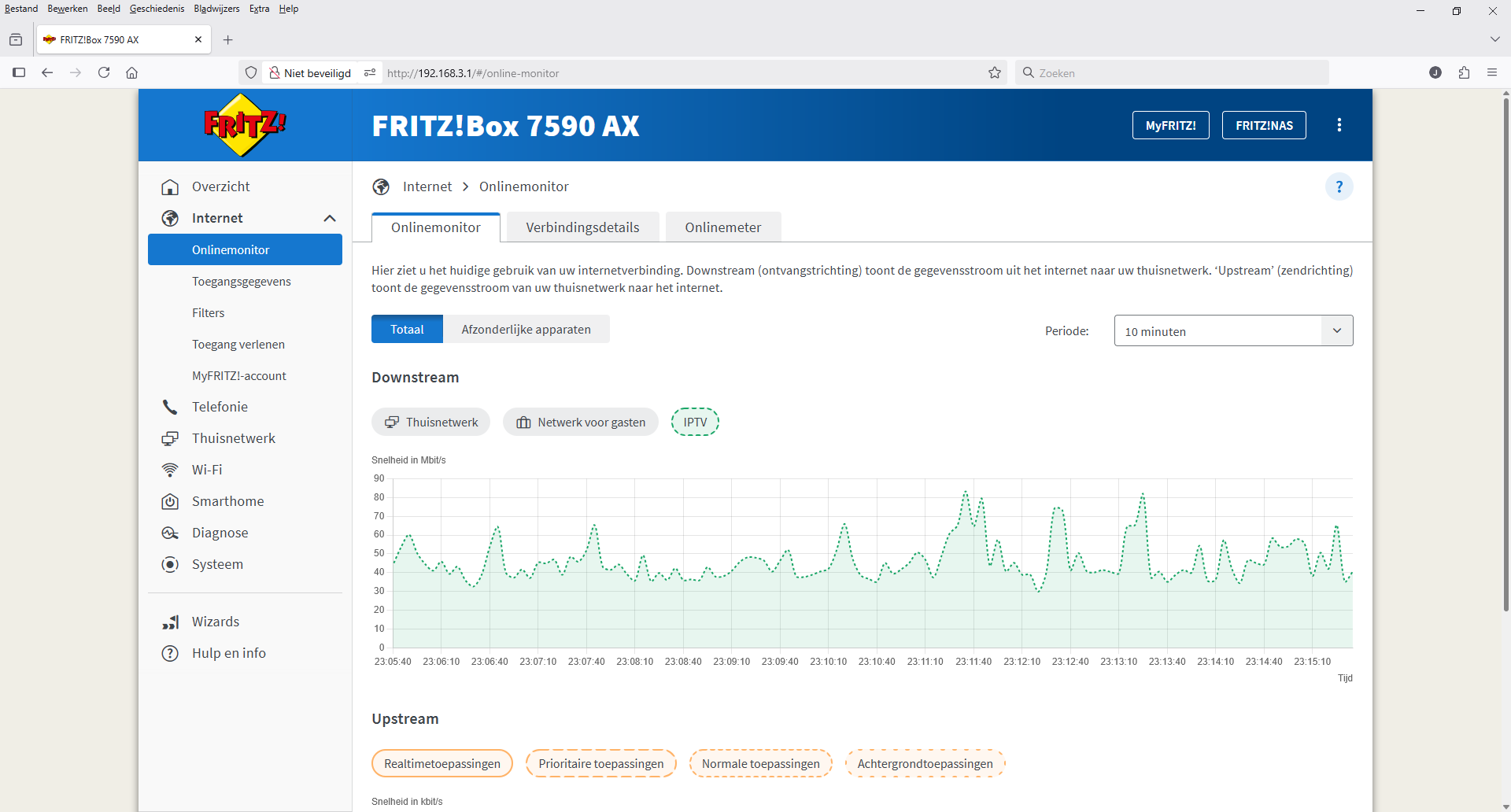
Task: Click the shield tracking protection icon
Action: pos(251,72)
